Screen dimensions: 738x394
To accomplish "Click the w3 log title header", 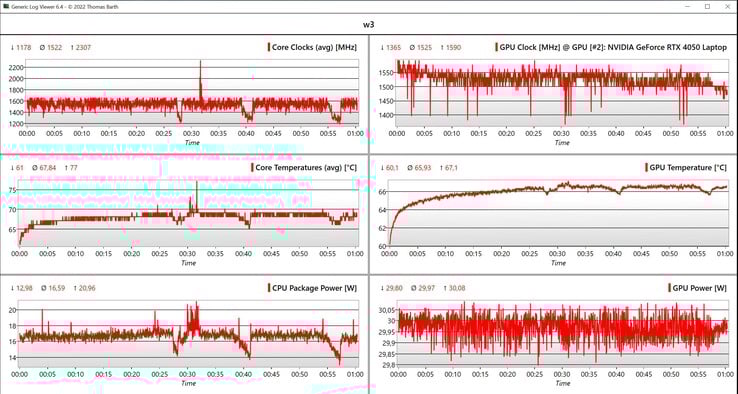I will tap(369, 24).
